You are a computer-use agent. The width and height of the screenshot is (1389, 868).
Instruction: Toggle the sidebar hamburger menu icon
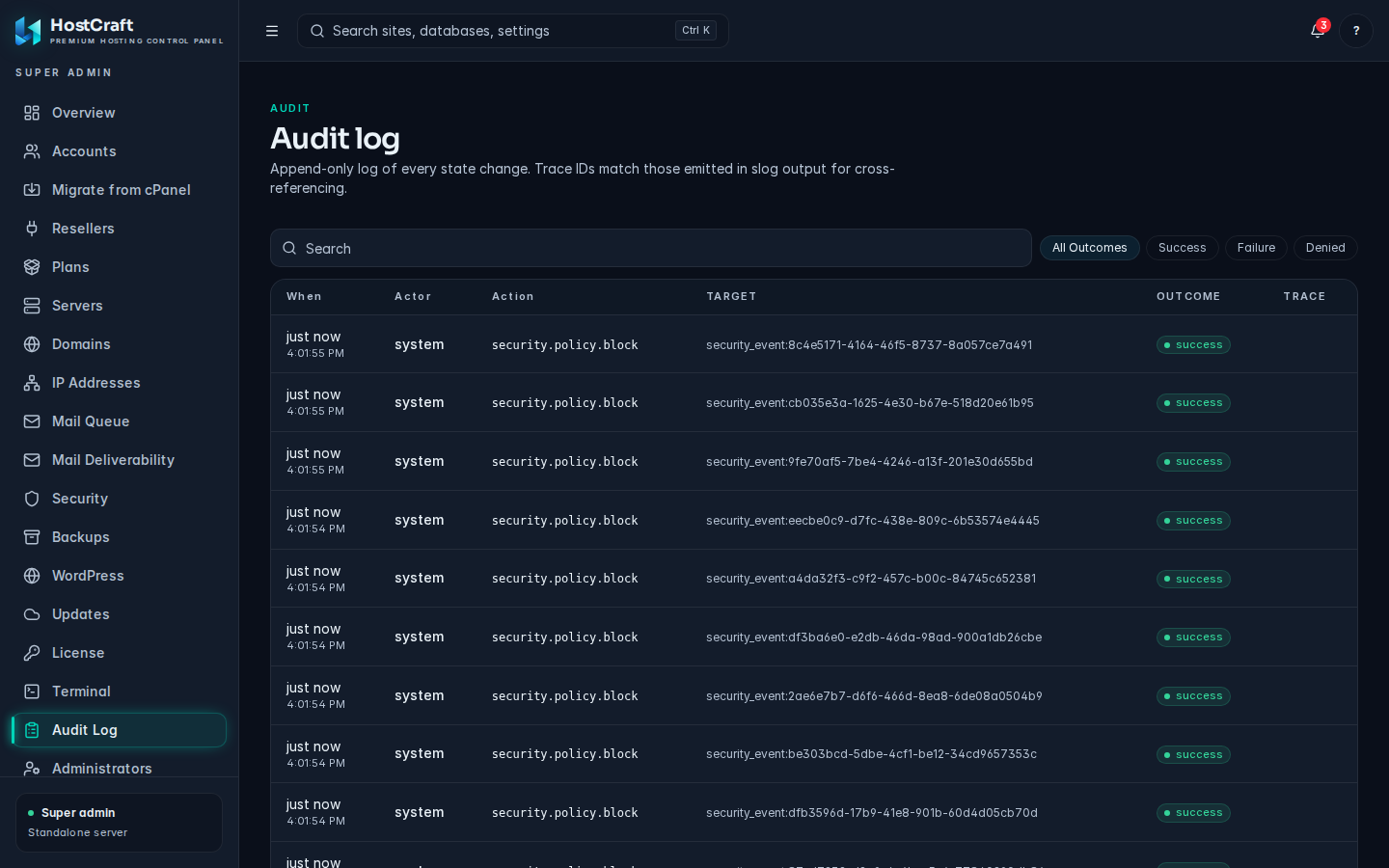(x=272, y=31)
